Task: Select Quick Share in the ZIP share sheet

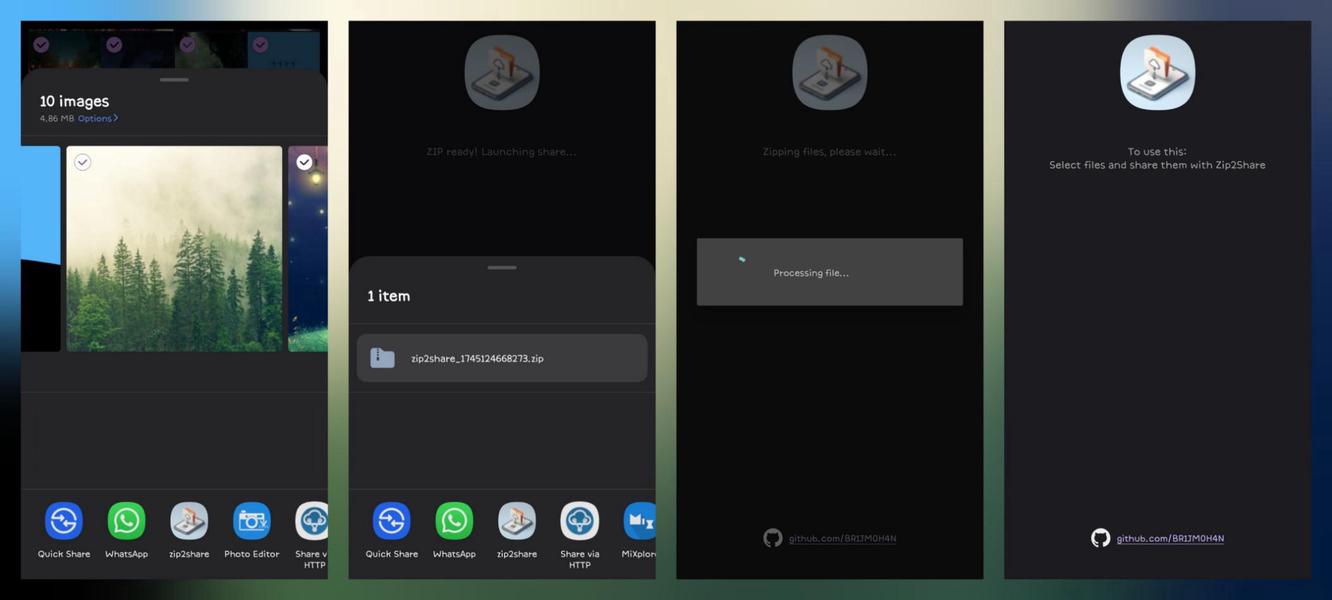Action: [x=391, y=520]
